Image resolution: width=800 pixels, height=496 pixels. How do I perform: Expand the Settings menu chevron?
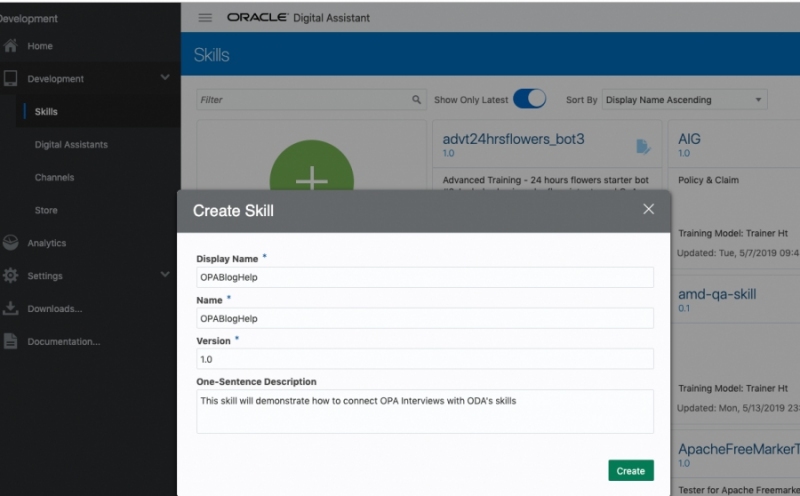pyautogui.click(x=165, y=275)
